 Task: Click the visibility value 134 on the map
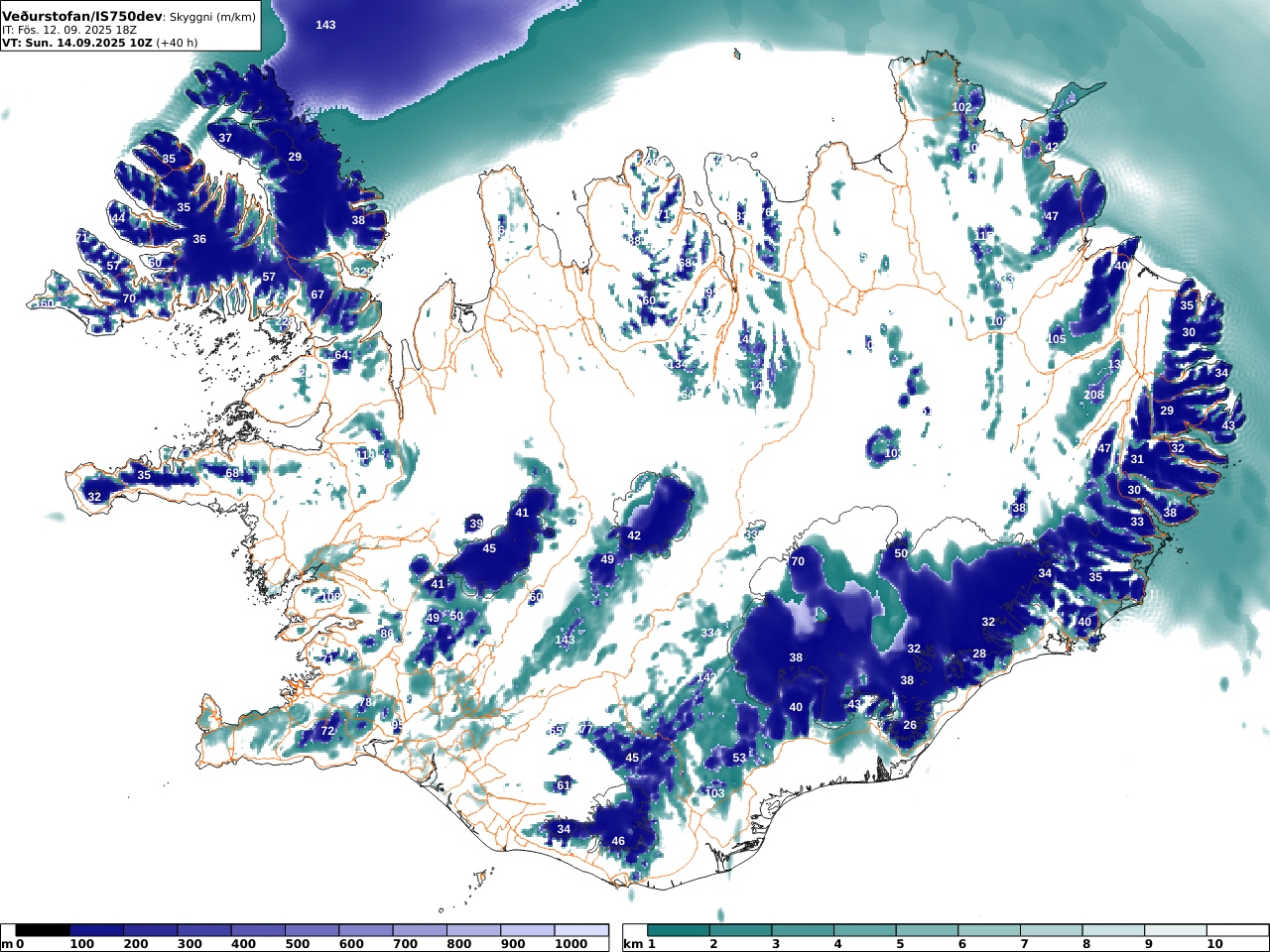tap(677, 365)
